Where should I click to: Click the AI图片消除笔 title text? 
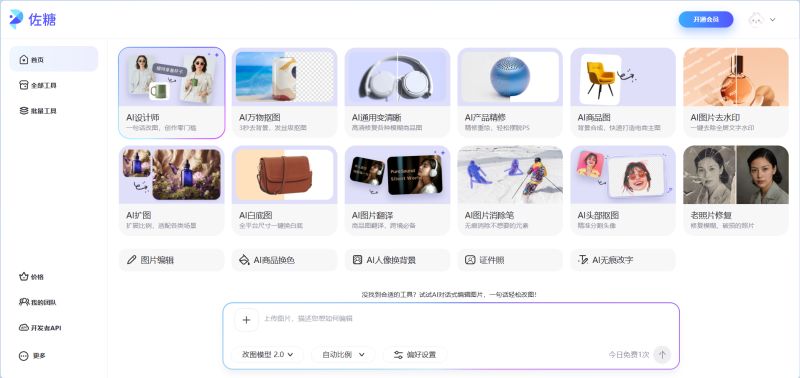point(489,215)
